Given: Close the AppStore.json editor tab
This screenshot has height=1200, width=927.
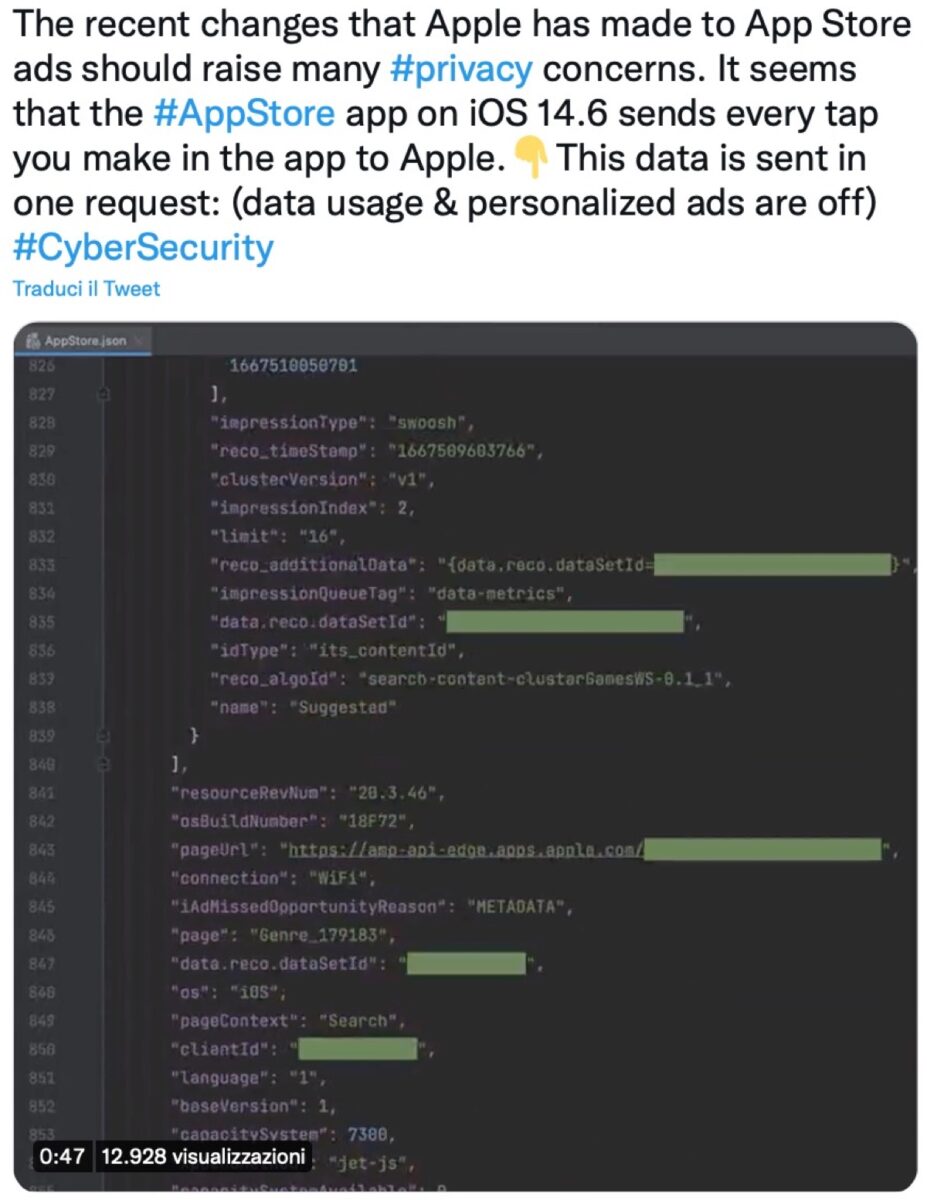Looking at the screenshot, I should pos(139,341).
